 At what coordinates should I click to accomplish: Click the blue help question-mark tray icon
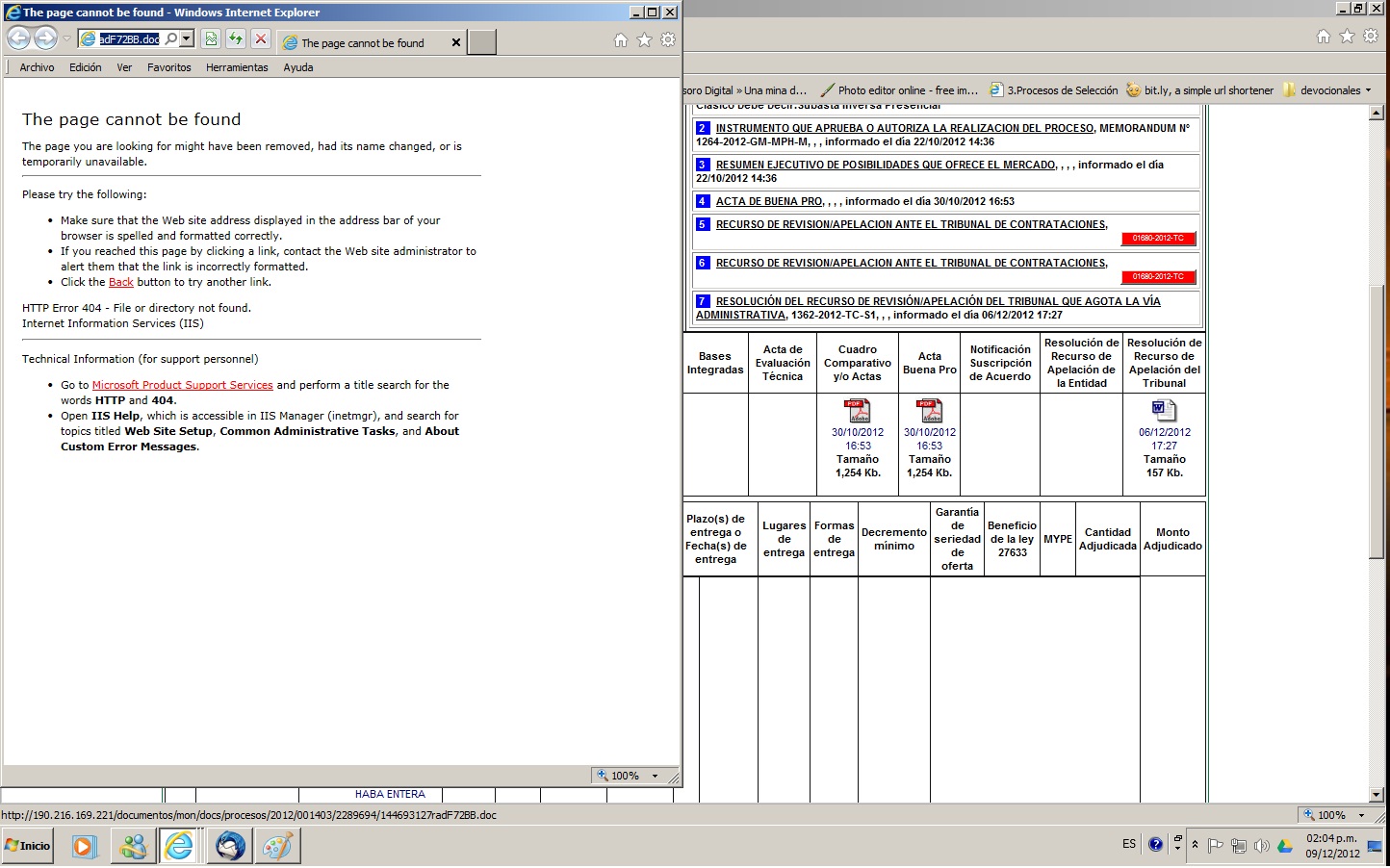[1155, 844]
